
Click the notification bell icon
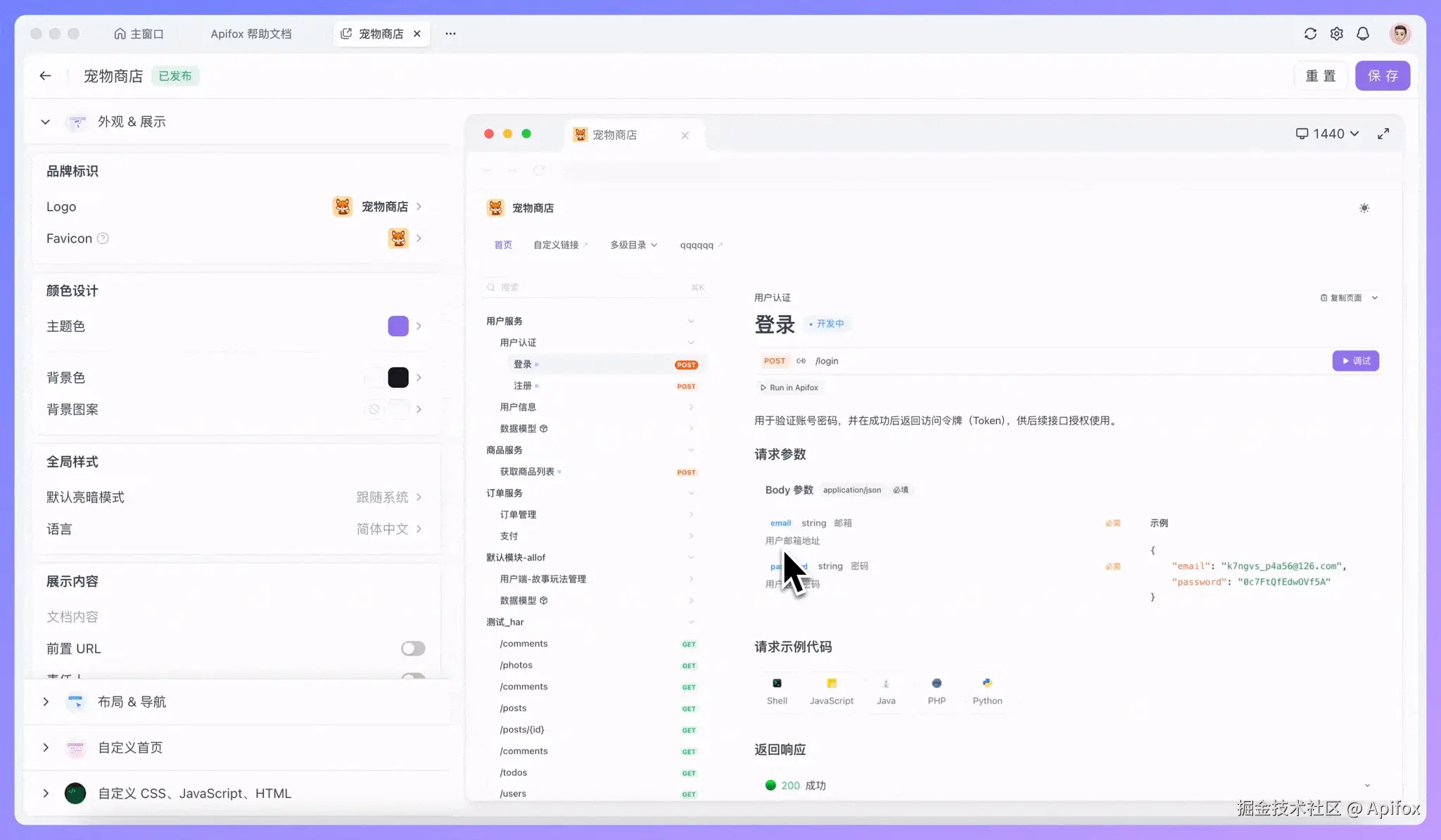click(x=1363, y=34)
